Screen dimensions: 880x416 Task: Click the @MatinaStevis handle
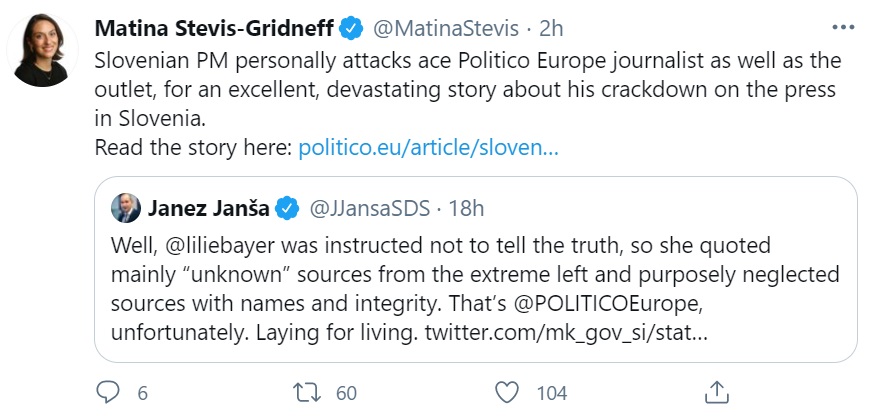pyautogui.click(x=448, y=25)
